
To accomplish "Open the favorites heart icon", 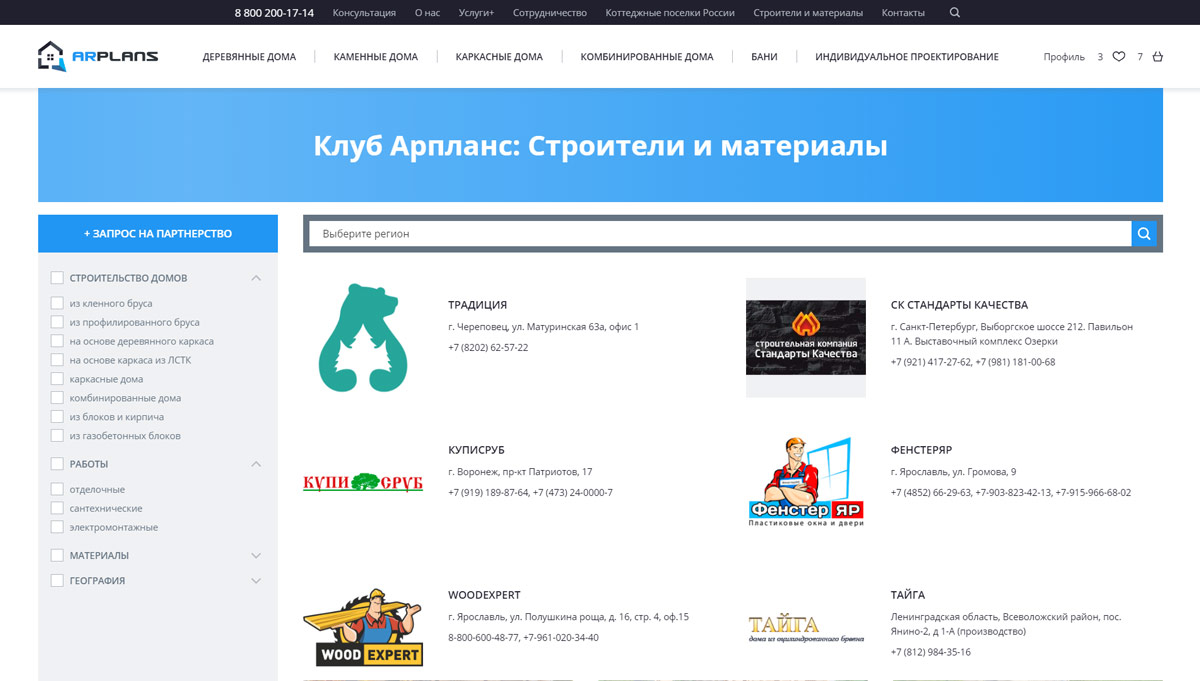I will tap(1119, 57).
